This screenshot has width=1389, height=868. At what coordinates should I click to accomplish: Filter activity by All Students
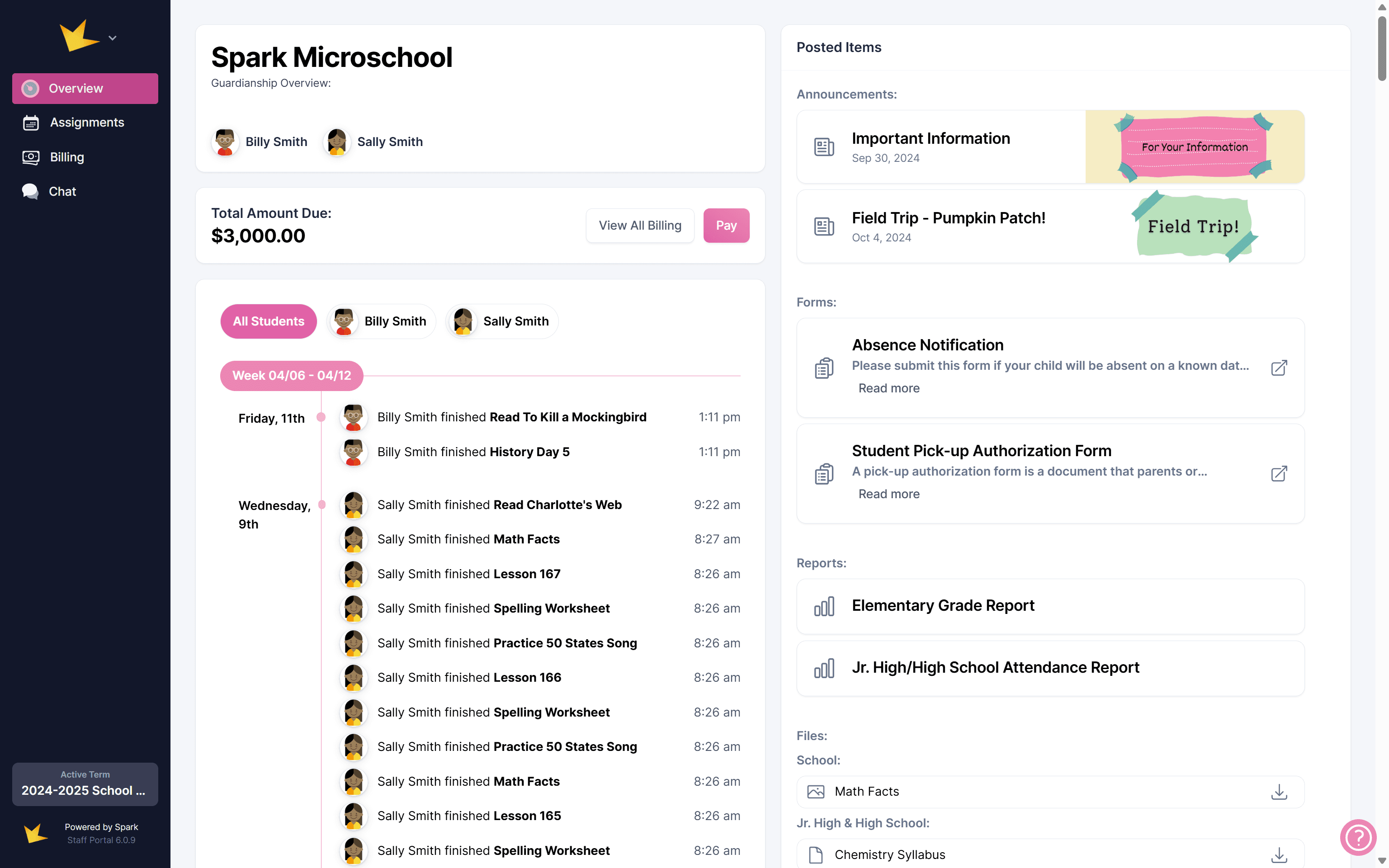coord(268,321)
